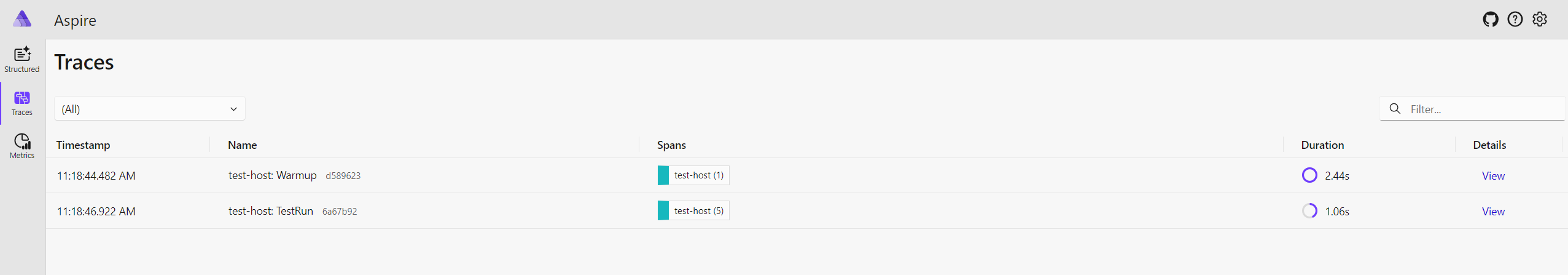Click the teal color block on Warmup span
Screen dimensions: 1568x275
pyautogui.click(x=663, y=175)
